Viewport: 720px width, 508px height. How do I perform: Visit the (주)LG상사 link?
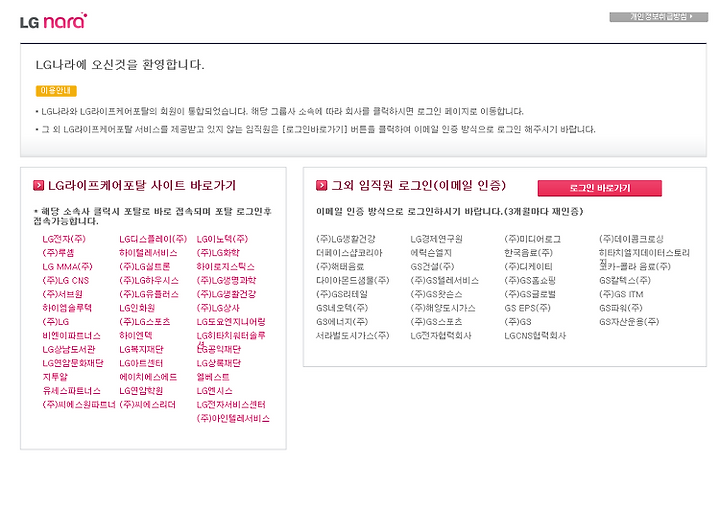pos(218,308)
